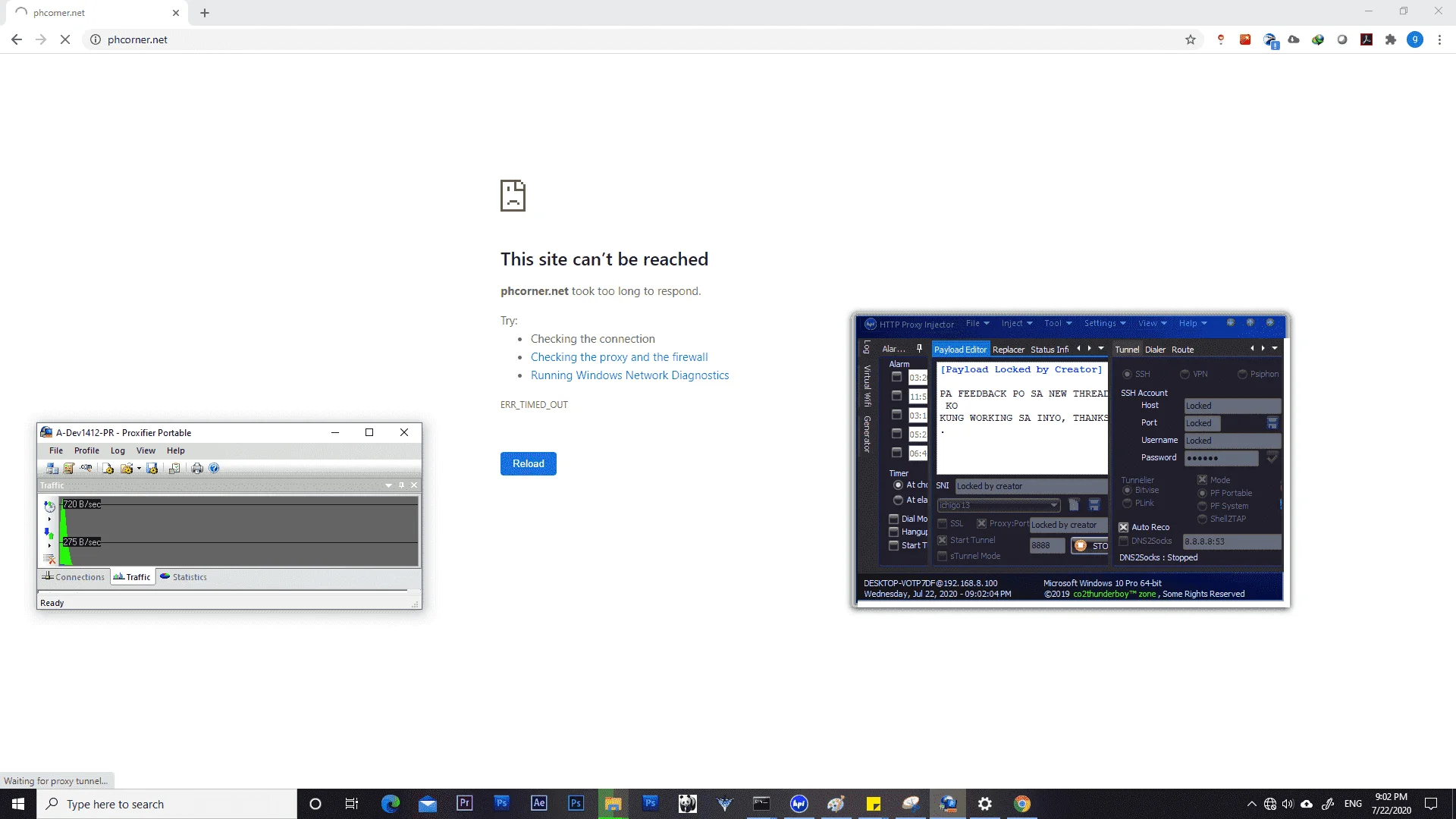Open Premiere Pro from taskbar
This screenshot has height=819, width=1456.
(464, 804)
